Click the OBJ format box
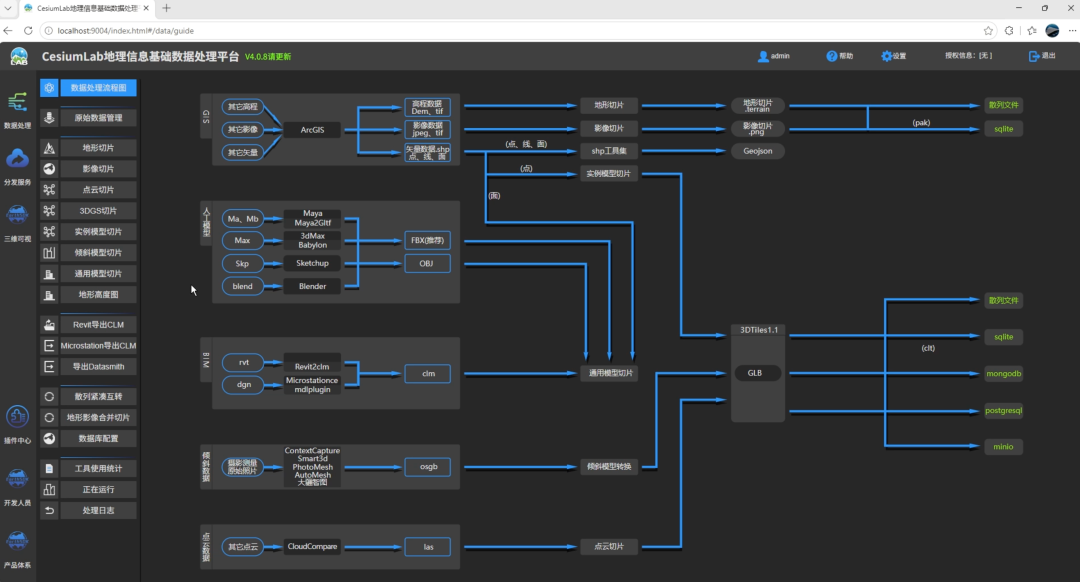The image size is (1080, 582). (x=427, y=263)
